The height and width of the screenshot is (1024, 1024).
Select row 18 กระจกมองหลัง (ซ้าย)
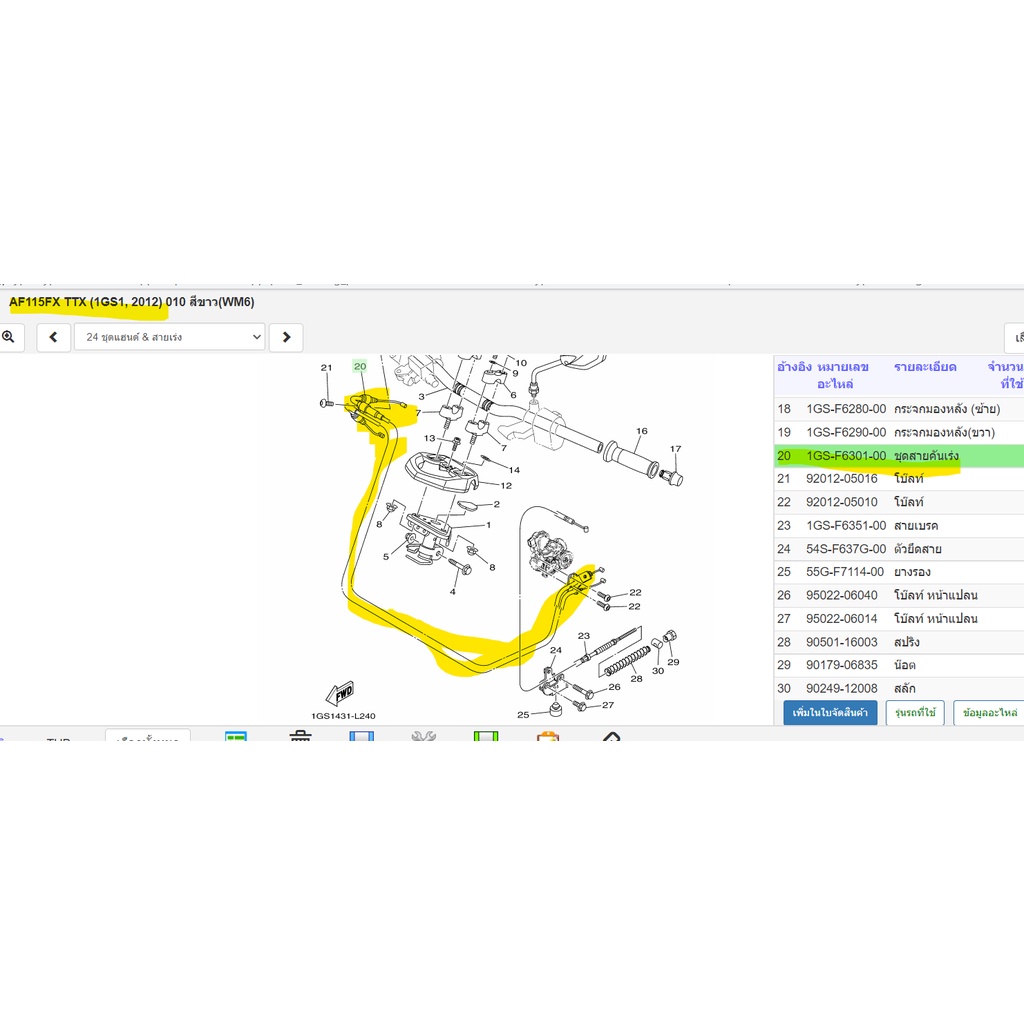coord(899,409)
